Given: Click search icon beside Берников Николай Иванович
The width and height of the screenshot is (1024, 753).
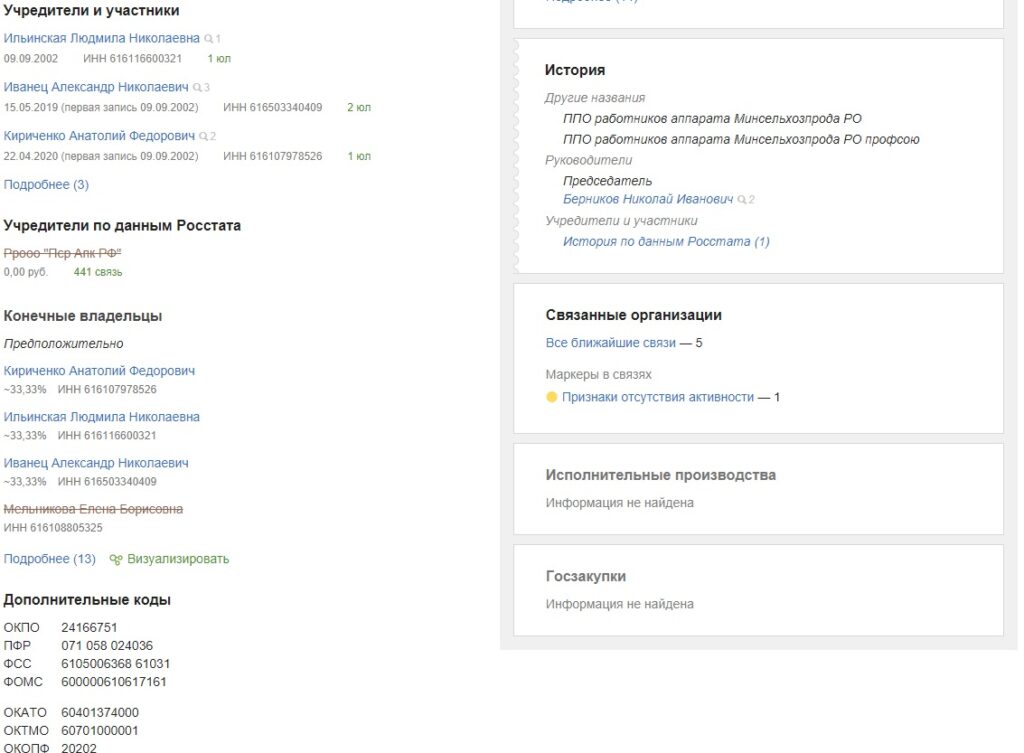Looking at the screenshot, I should (x=742, y=200).
